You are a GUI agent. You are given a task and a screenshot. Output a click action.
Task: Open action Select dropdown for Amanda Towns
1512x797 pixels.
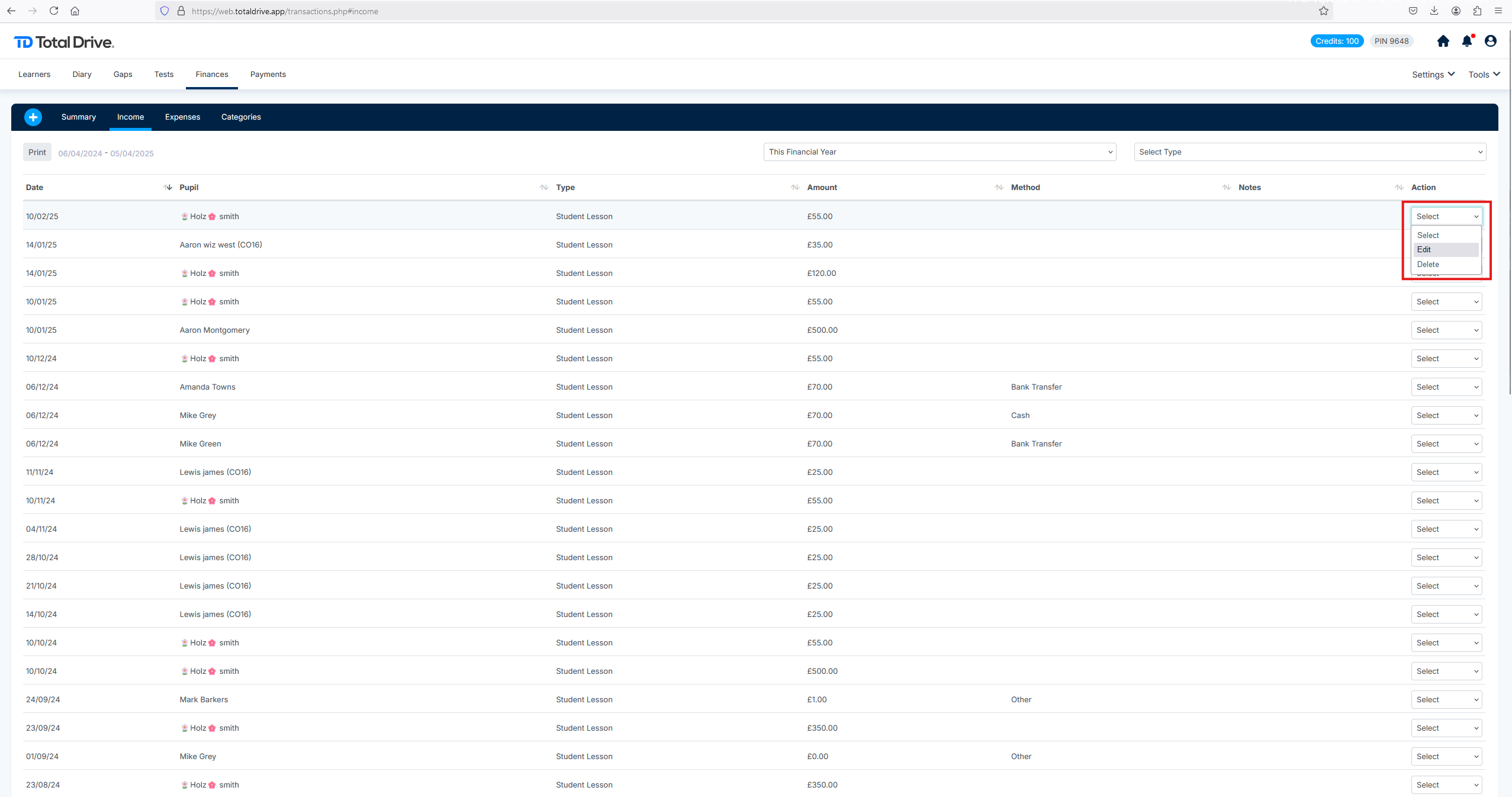1446,387
